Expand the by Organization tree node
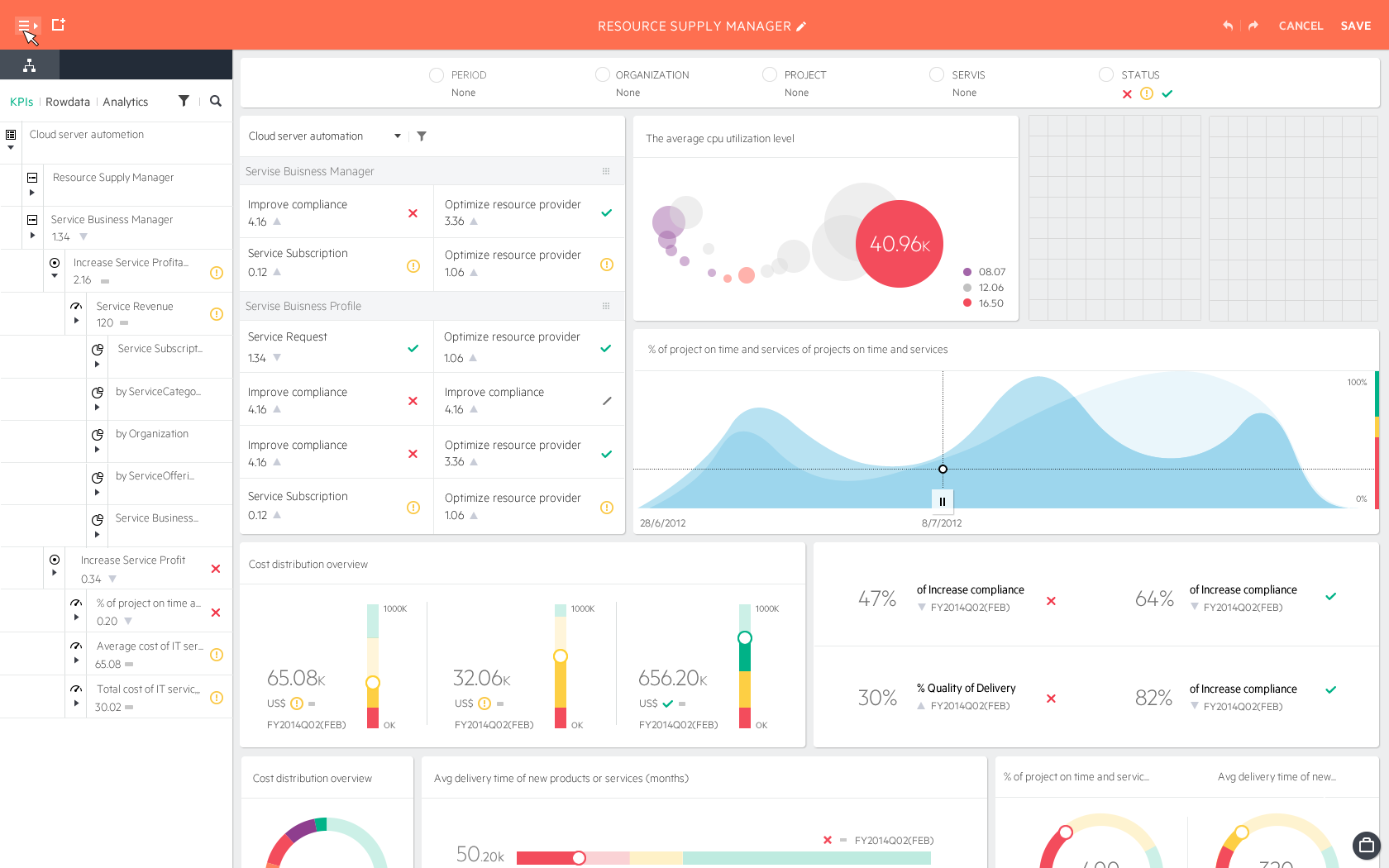1389x868 pixels. (98, 450)
